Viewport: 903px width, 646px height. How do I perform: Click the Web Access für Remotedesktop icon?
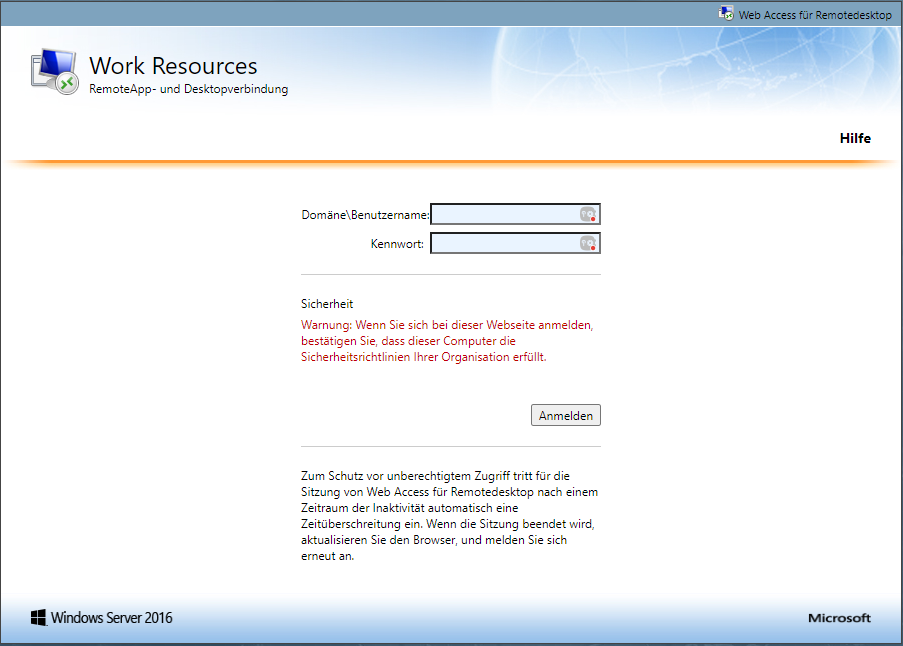pos(726,13)
